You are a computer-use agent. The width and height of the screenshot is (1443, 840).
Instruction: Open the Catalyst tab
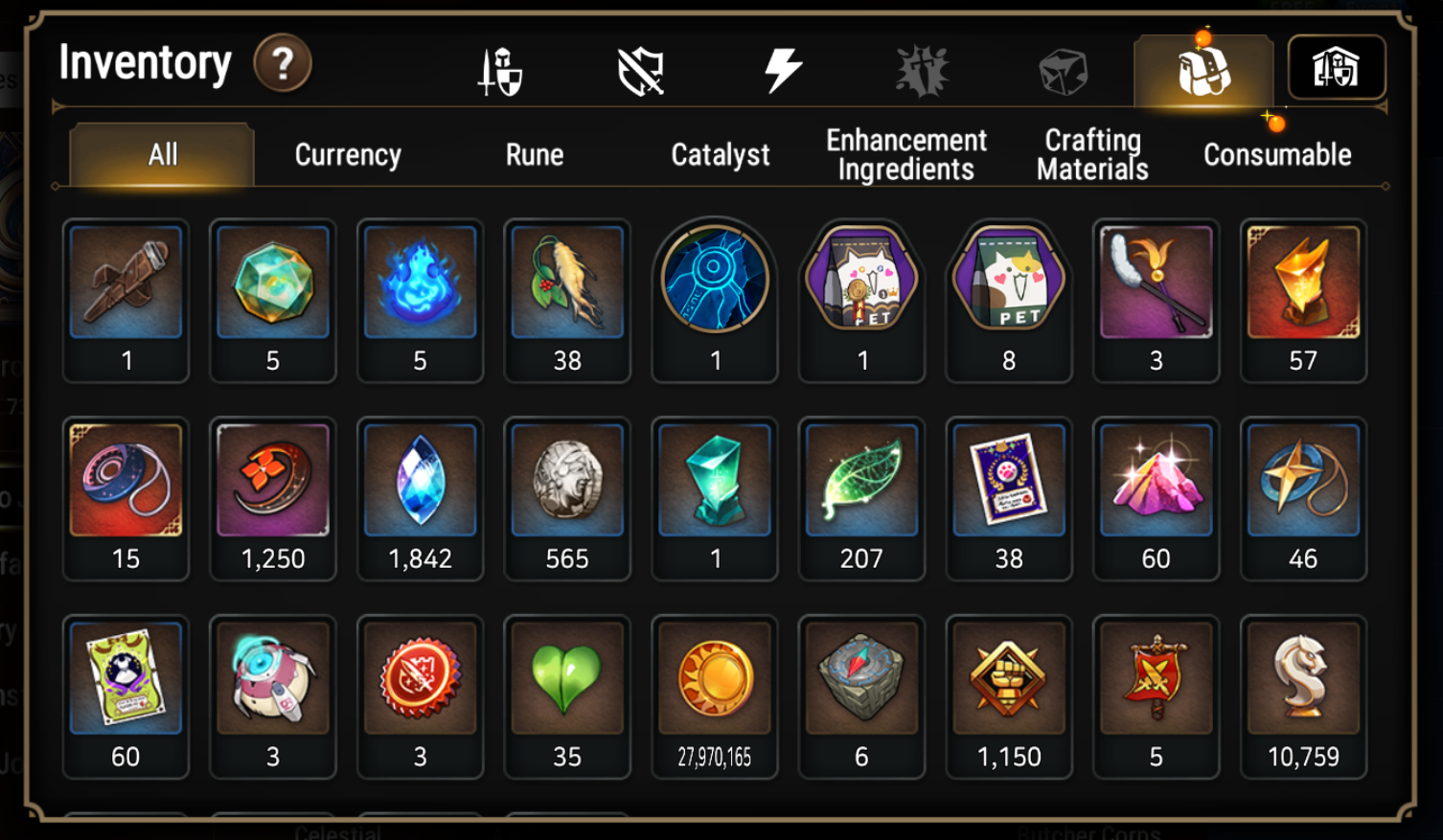point(721,155)
